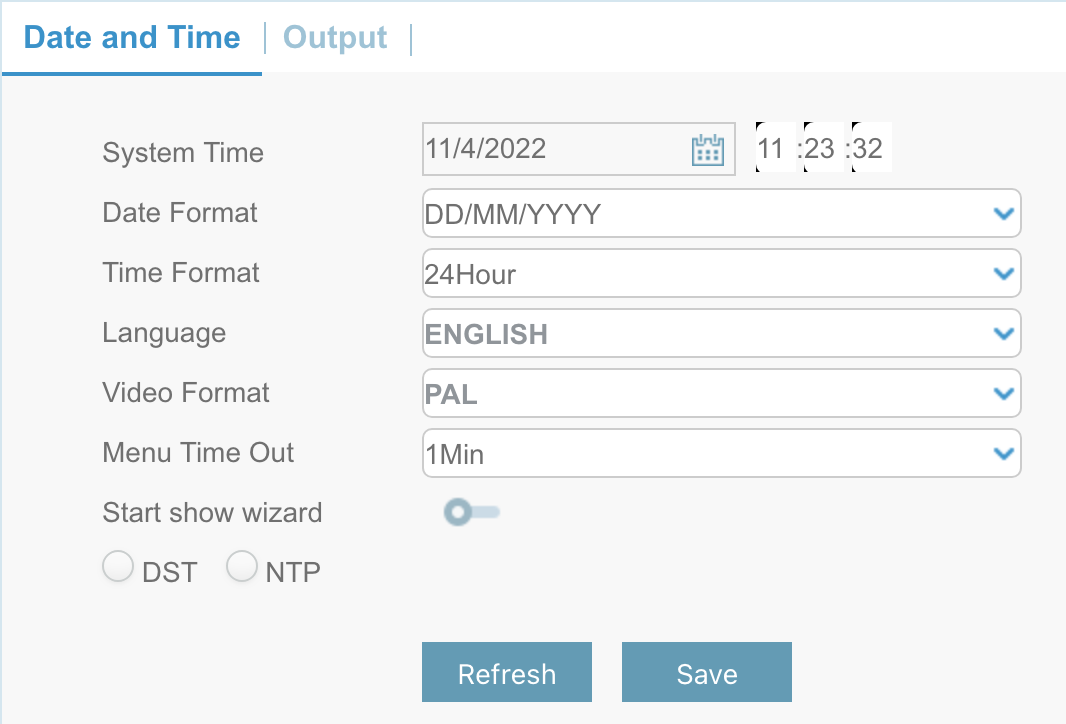The height and width of the screenshot is (724, 1066).
Task: Open the calendar date picker icon
Action: (707, 150)
